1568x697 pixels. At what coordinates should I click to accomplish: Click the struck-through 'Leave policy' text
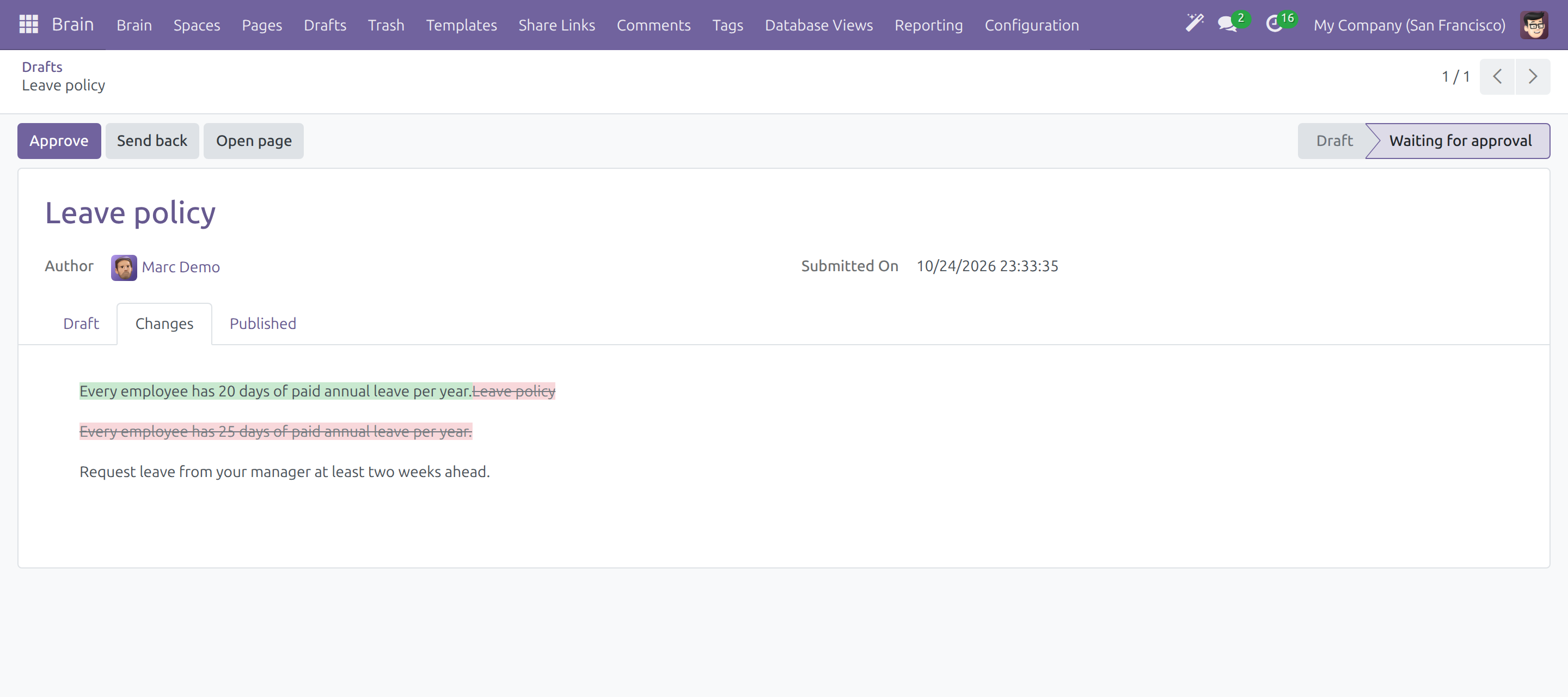click(514, 391)
